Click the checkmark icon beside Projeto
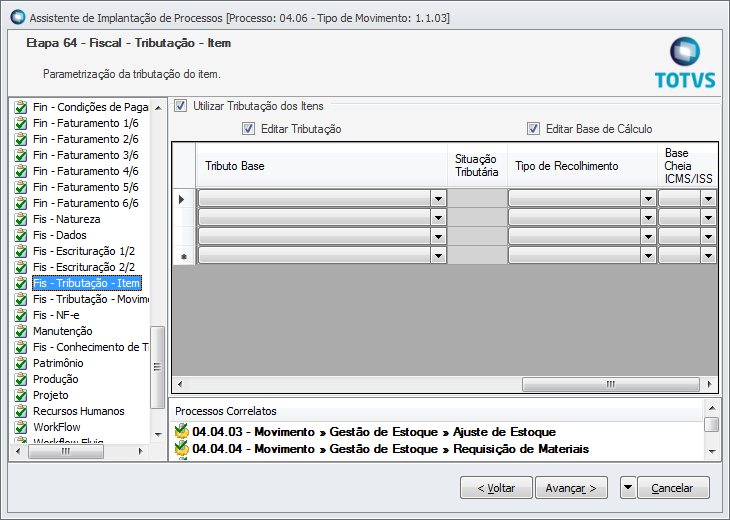 point(20,395)
